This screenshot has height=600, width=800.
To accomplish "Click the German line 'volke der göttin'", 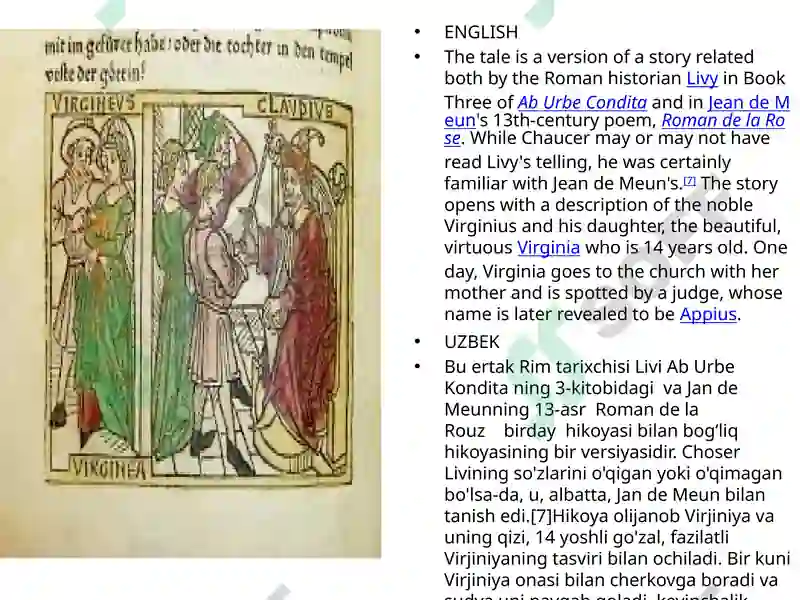I will (x=95, y=74).
